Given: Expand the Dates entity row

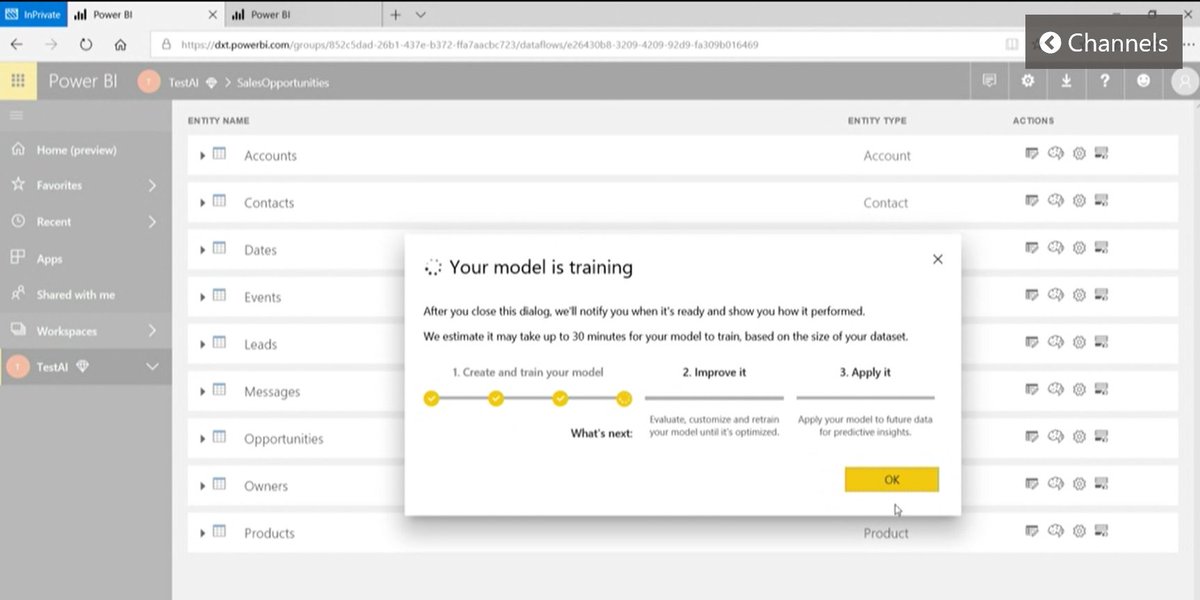Looking at the screenshot, I should (203, 249).
